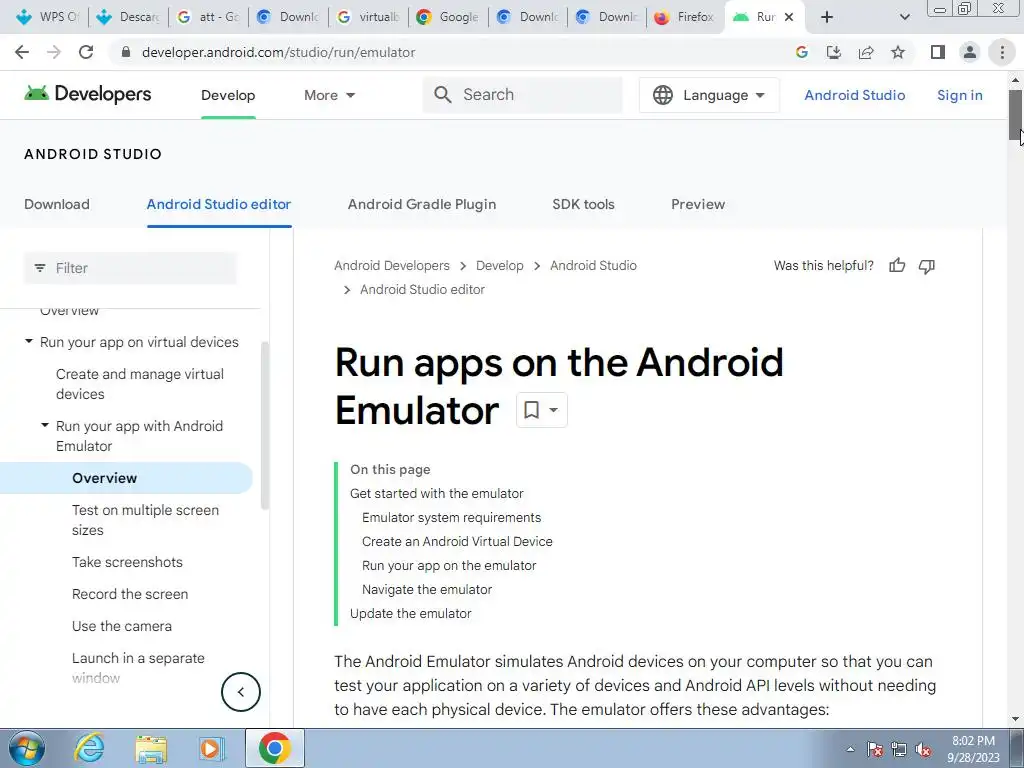Open Create and manage virtual devices
This screenshot has height=768, width=1024.
coord(140,384)
